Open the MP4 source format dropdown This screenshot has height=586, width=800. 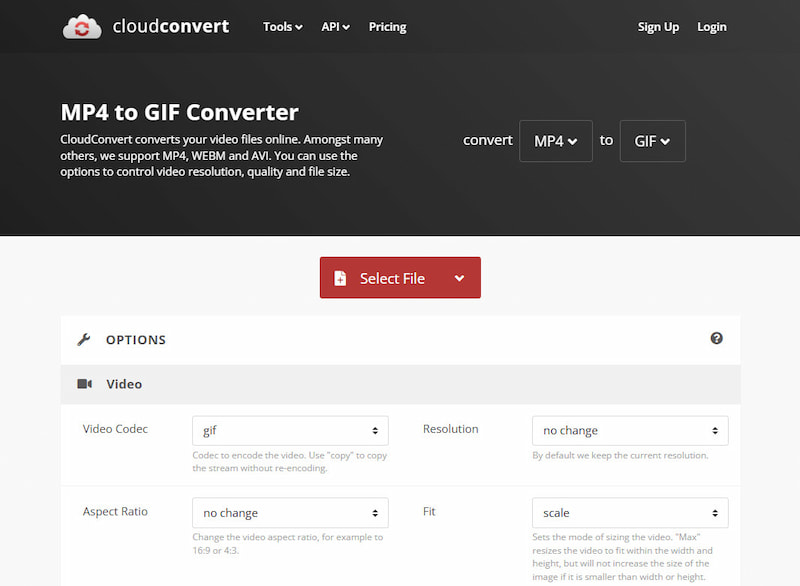click(x=556, y=141)
